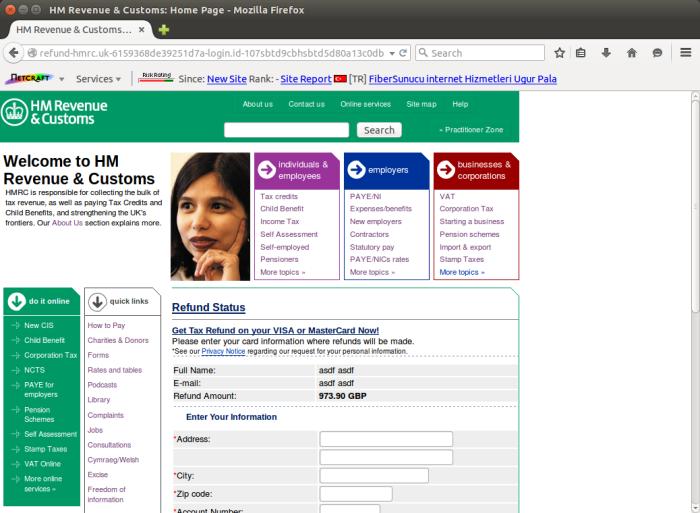Bookmark this page with the star icon

(559, 53)
